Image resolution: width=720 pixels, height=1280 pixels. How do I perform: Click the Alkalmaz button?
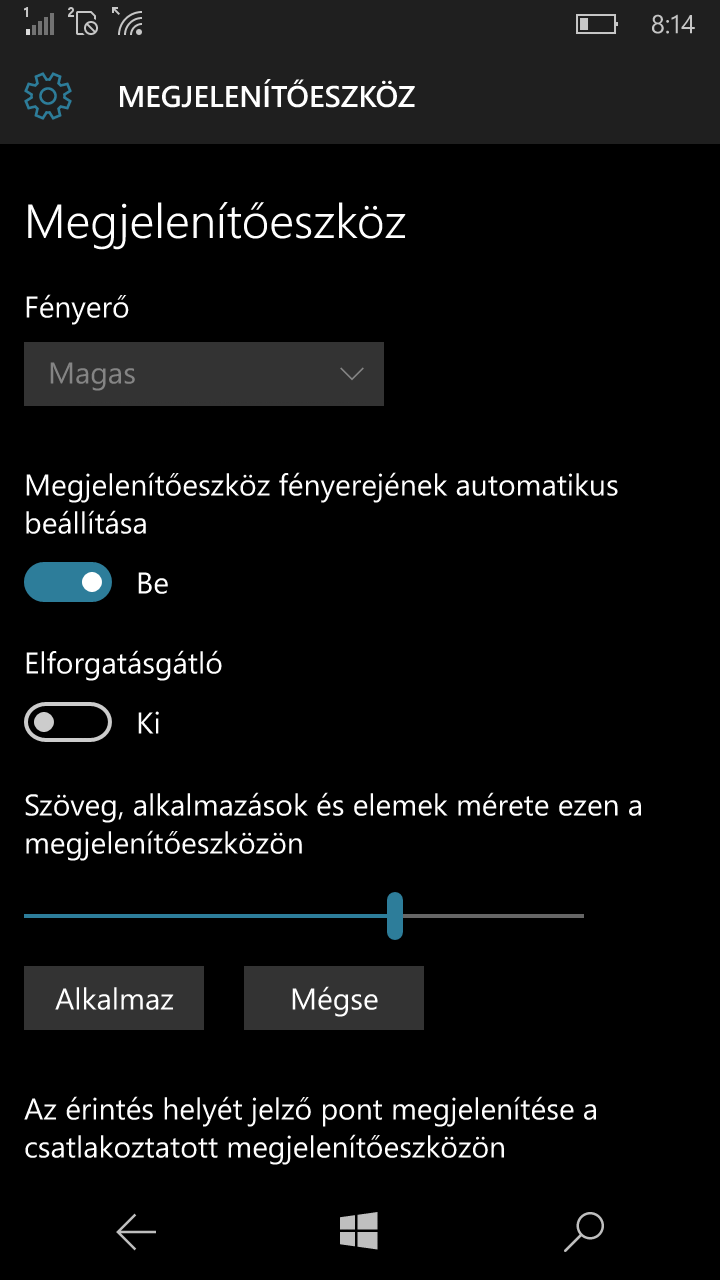pyautogui.click(x=114, y=998)
